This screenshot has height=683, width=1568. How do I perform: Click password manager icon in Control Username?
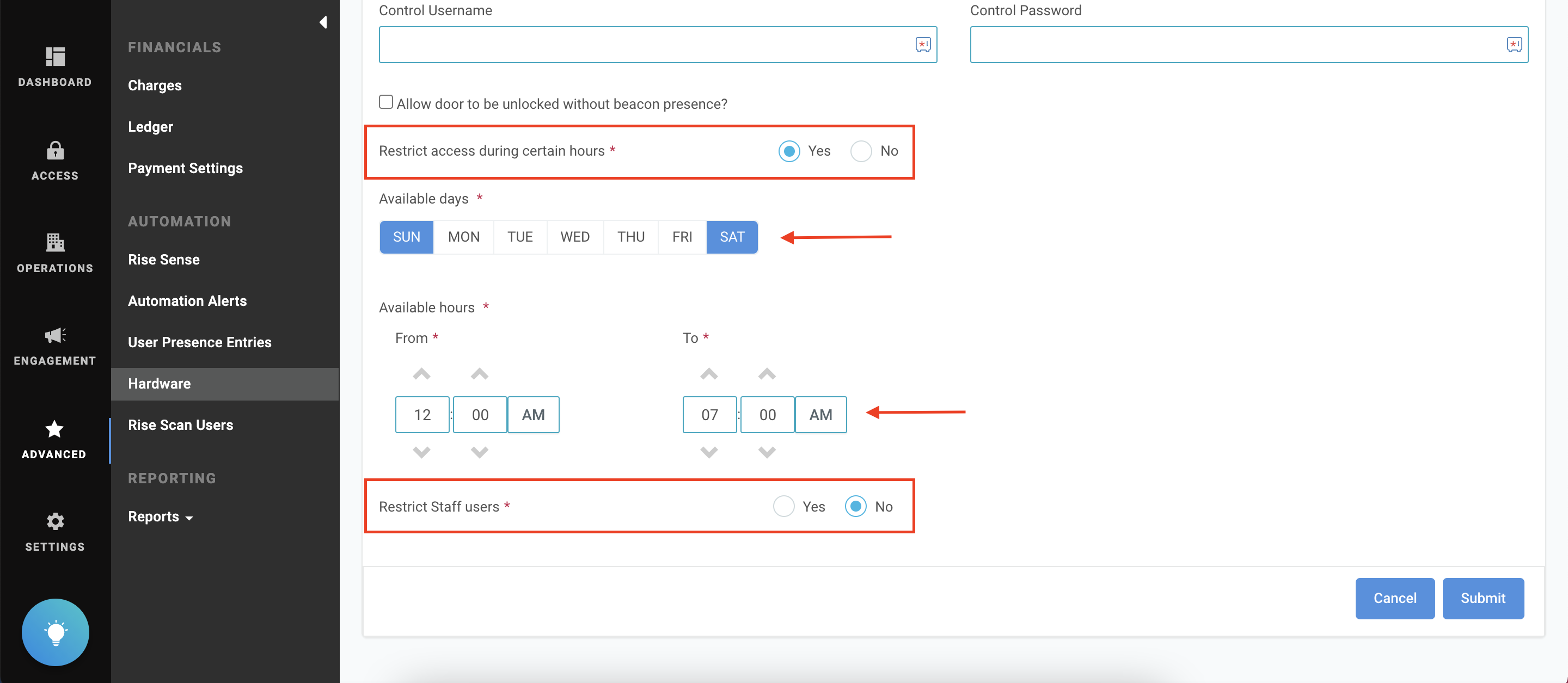(x=923, y=45)
